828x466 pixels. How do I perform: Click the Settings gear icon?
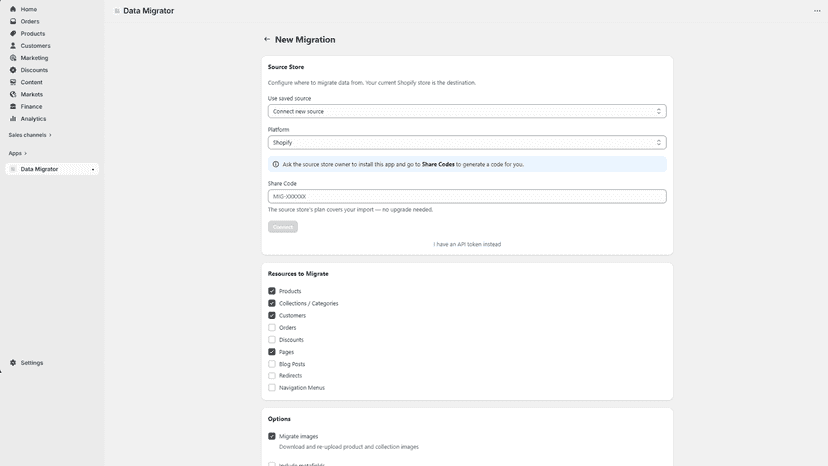pyautogui.click(x=13, y=362)
